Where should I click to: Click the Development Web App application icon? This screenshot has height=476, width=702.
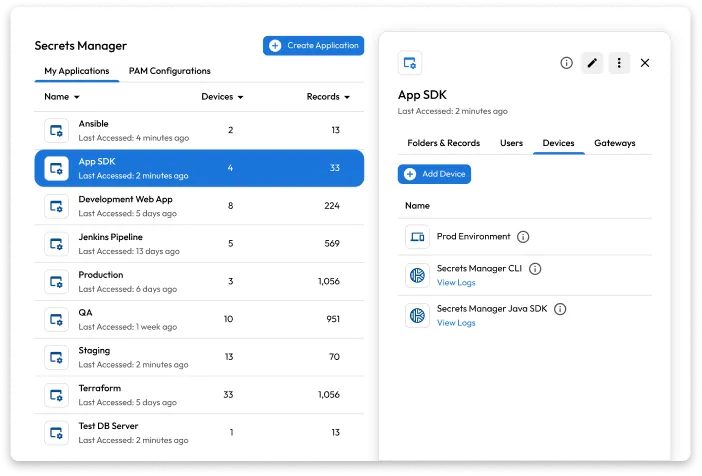tap(56, 206)
